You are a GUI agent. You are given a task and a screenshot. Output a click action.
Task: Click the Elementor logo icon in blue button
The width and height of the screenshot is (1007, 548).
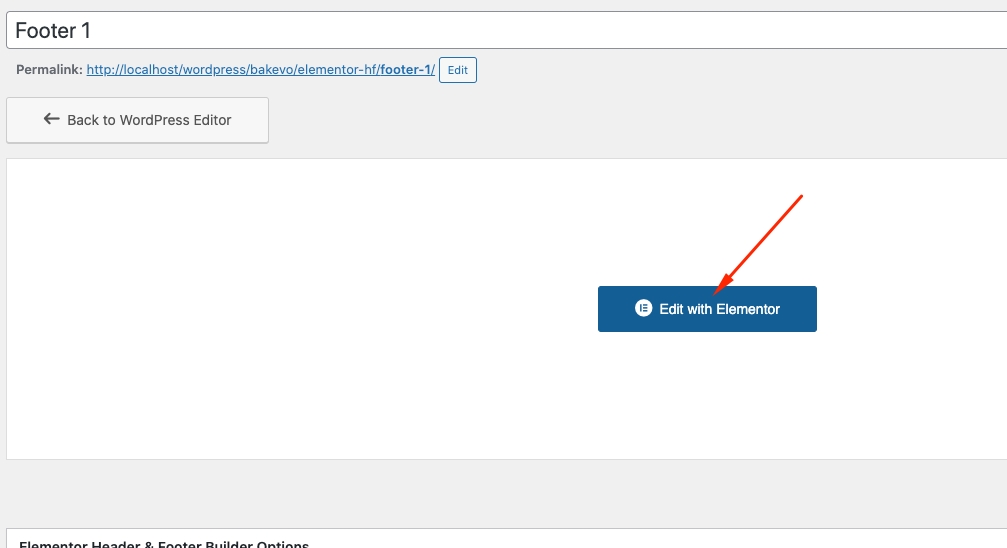644,309
